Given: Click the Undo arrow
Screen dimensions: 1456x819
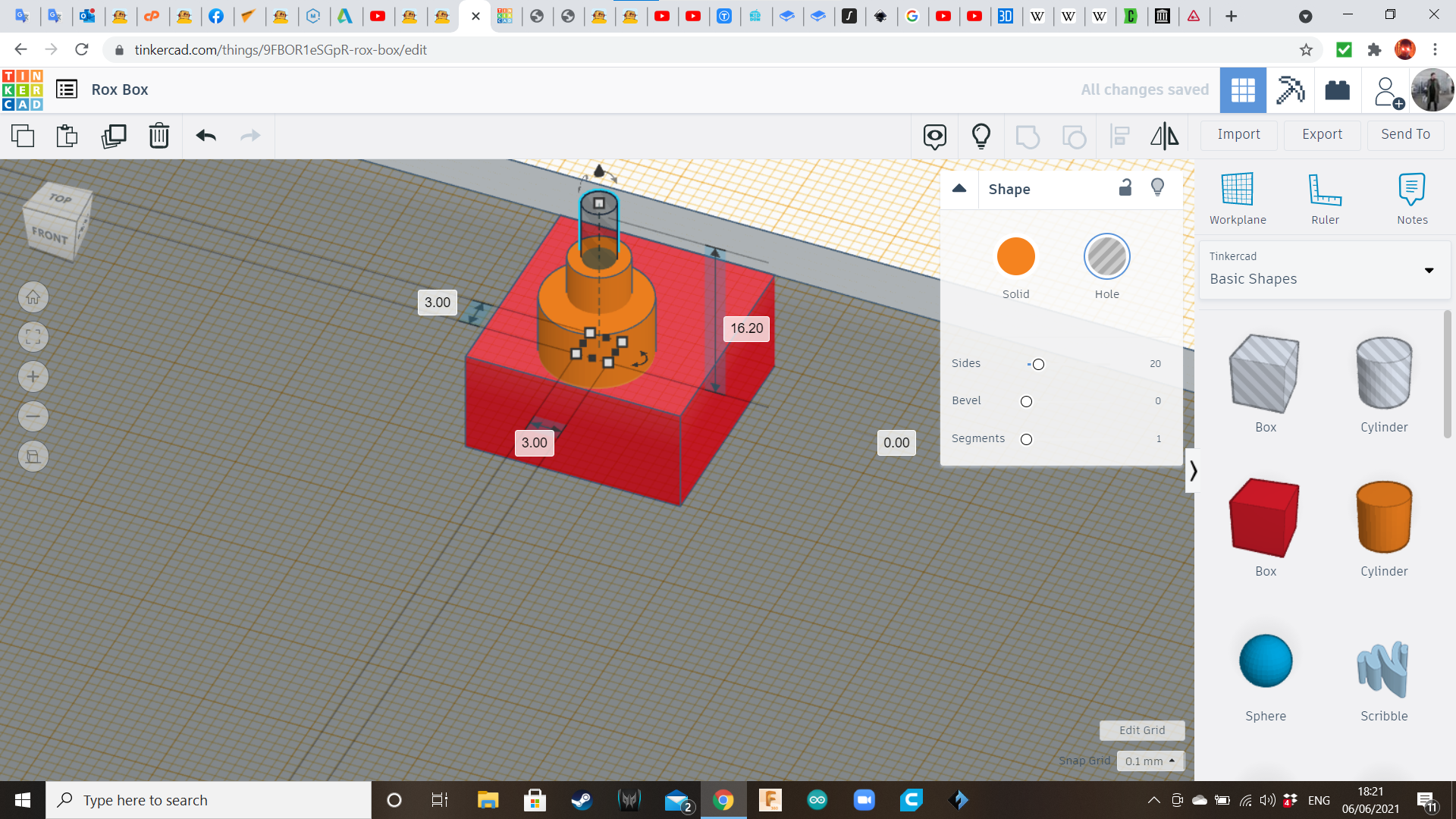Looking at the screenshot, I should click(x=206, y=136).
